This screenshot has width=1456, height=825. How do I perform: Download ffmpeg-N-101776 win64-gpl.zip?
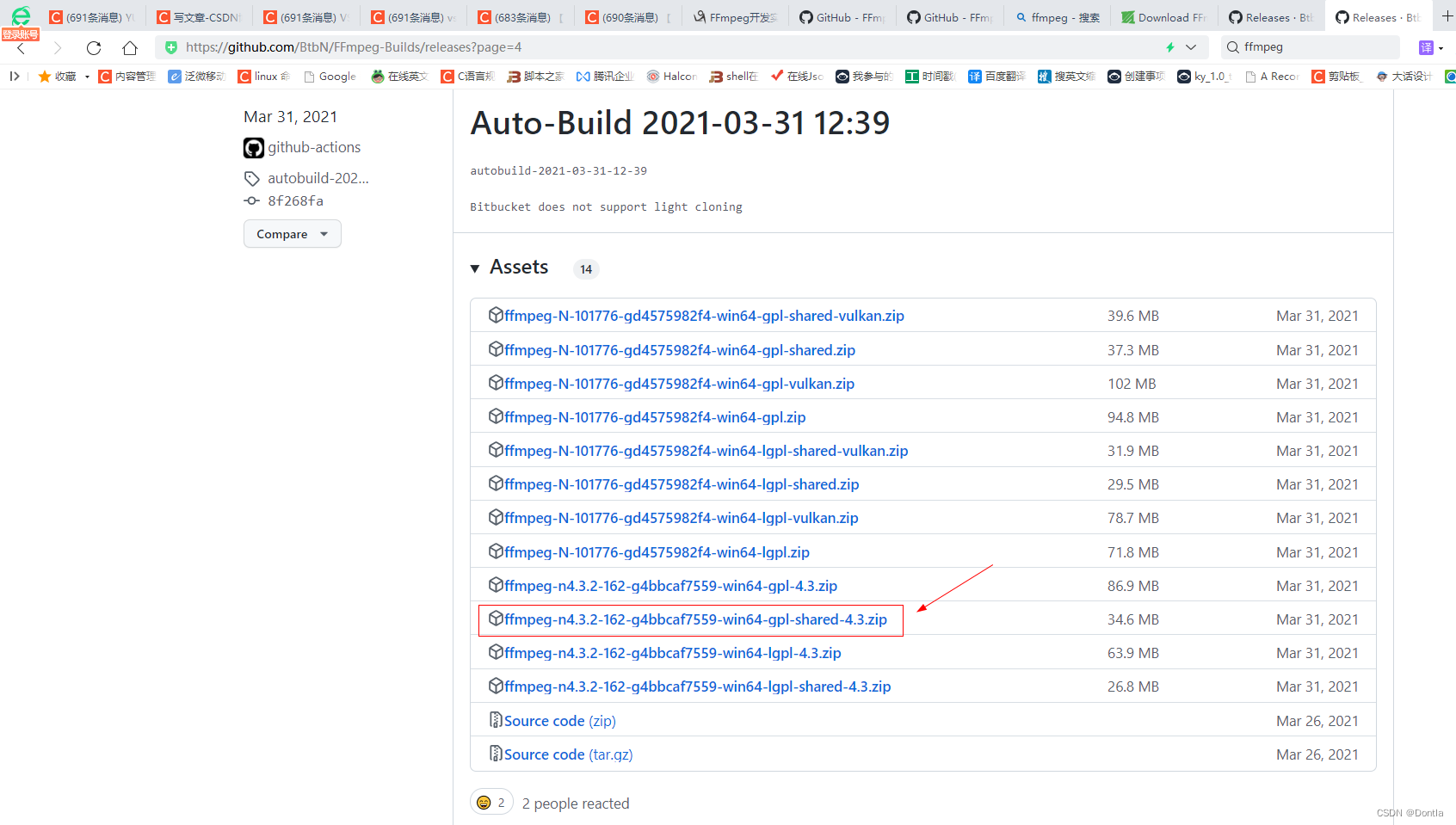click(655, 417)
